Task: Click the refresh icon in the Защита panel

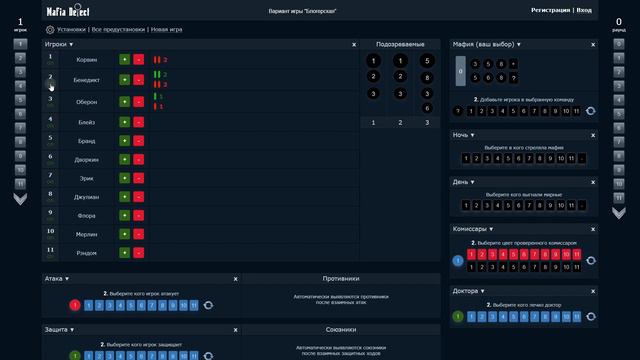Action: (x=208, y=356)
